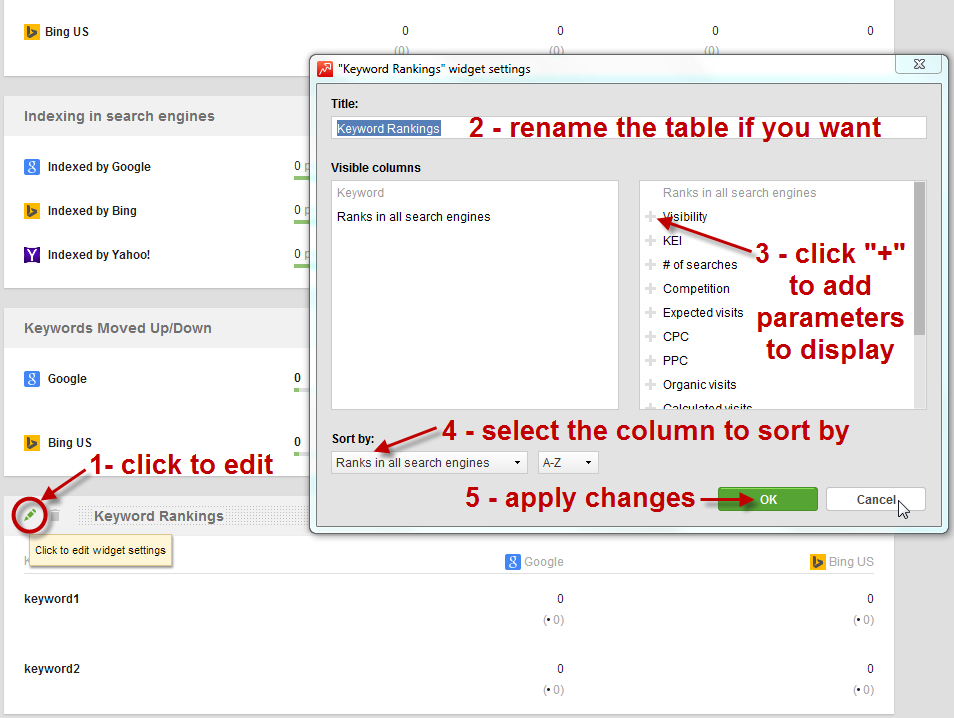Click the Indexed by Bing label

tap(92, 211)
